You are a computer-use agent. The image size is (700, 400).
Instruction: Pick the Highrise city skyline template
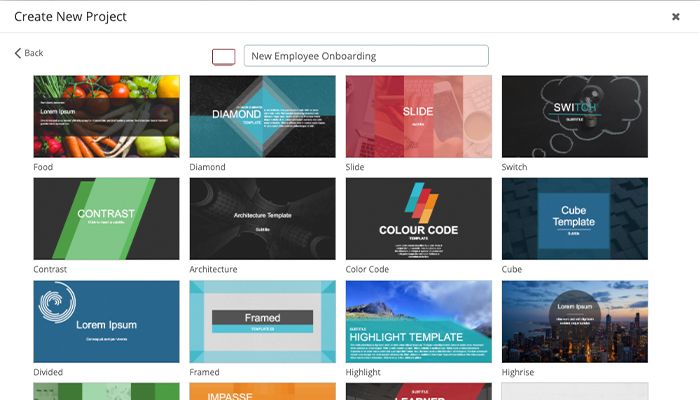pos(575,321)
